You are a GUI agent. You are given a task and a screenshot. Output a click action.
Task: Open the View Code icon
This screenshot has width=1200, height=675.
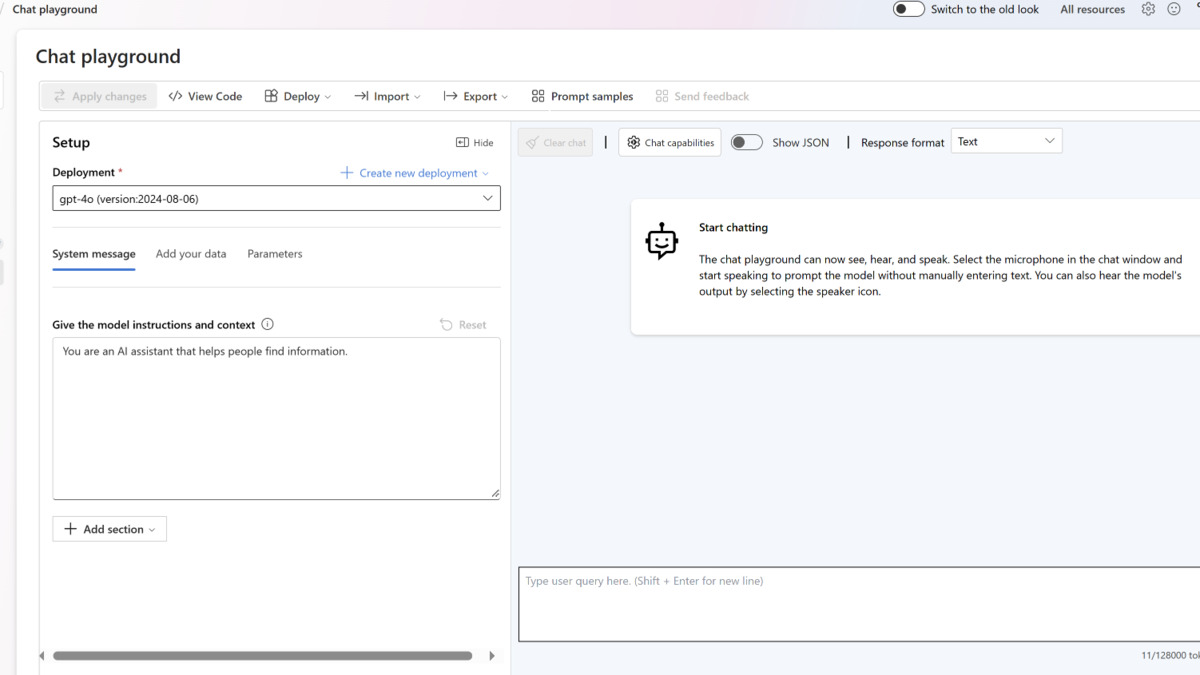coord(177,96)
